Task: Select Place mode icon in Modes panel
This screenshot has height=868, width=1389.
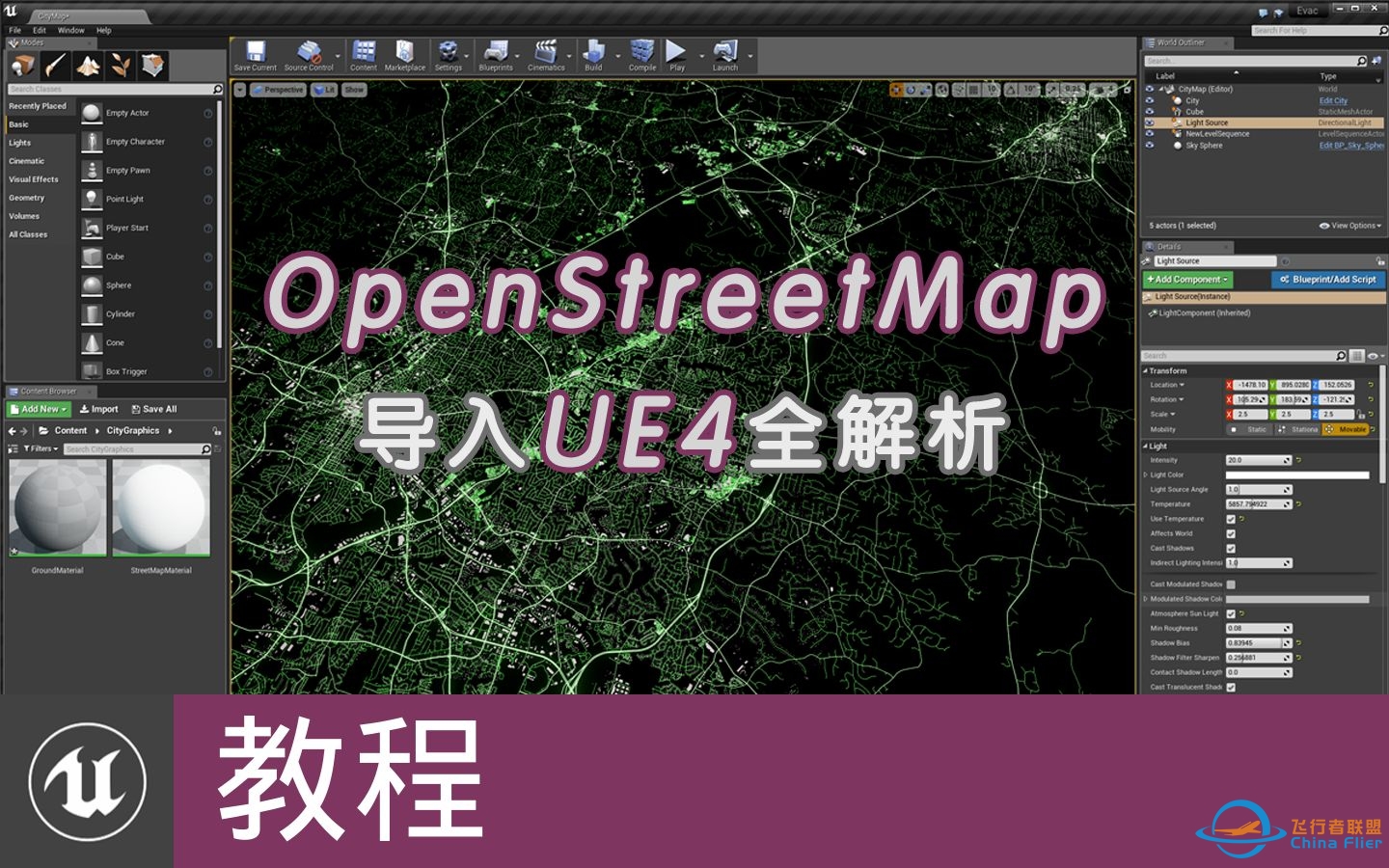Action: [23, 66]
